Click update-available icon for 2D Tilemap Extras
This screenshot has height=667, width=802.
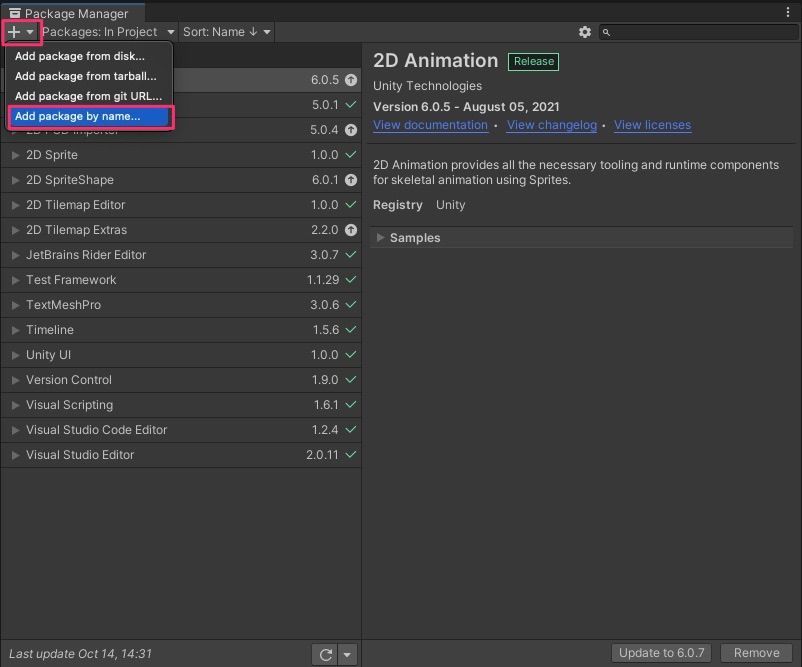(351, 230)
